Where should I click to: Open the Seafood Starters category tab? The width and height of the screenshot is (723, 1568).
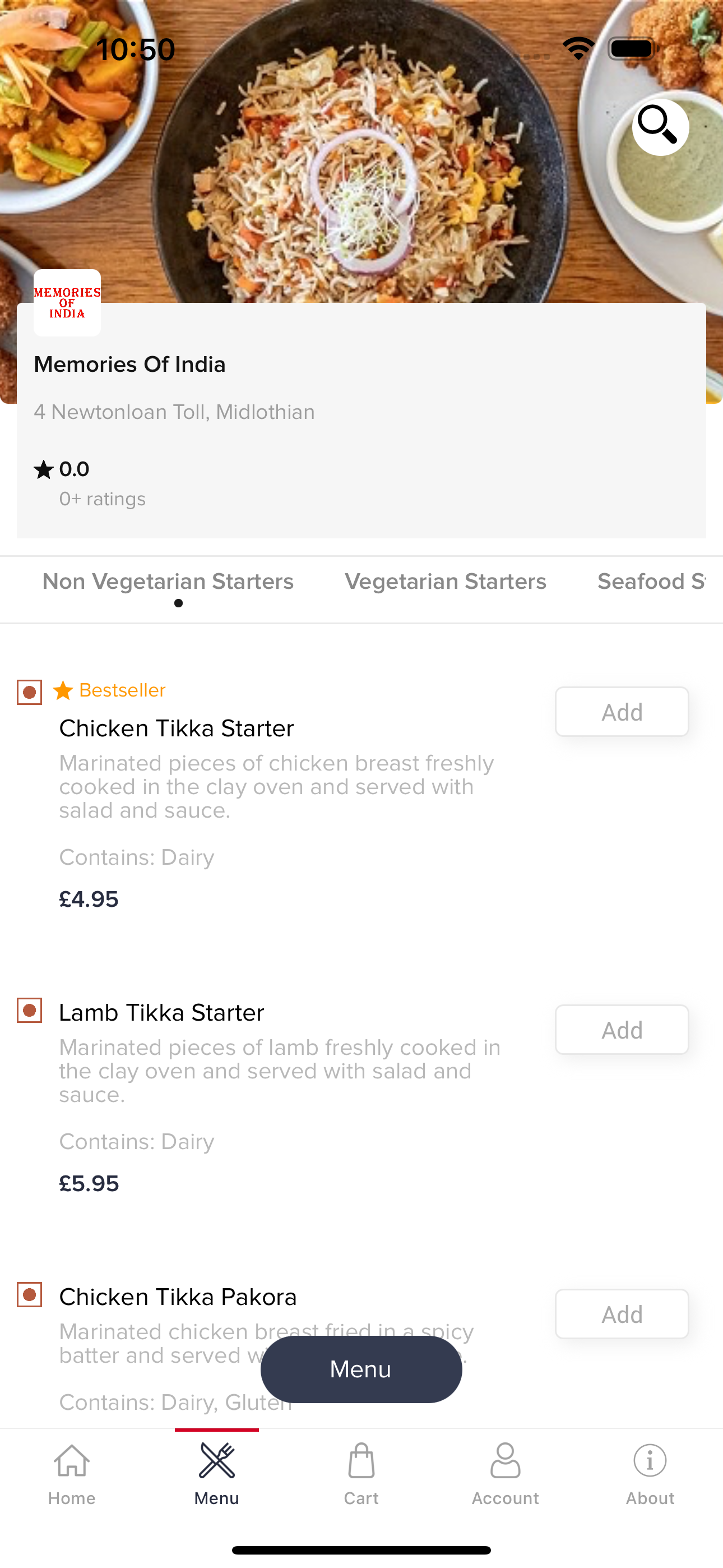651,582
